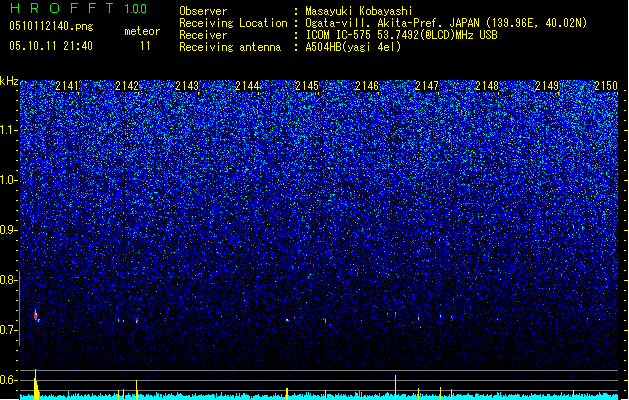
Task: Click the 2147 time marker
Action: pyautogui.click(x=427, y=86)
